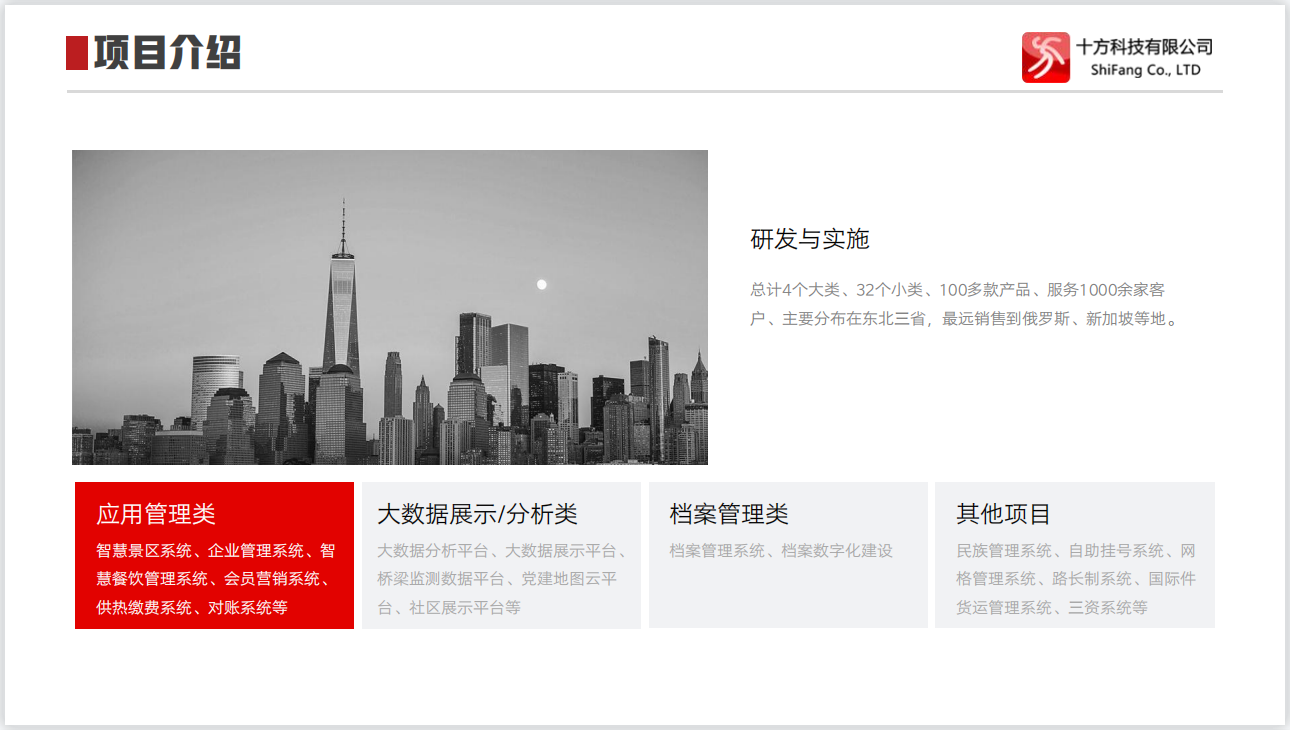The width and height of the screenshot is (1290, 730).
Task: Select the 其他项目 card heading
Action: pyautogui.click(x=1003, y=514)
